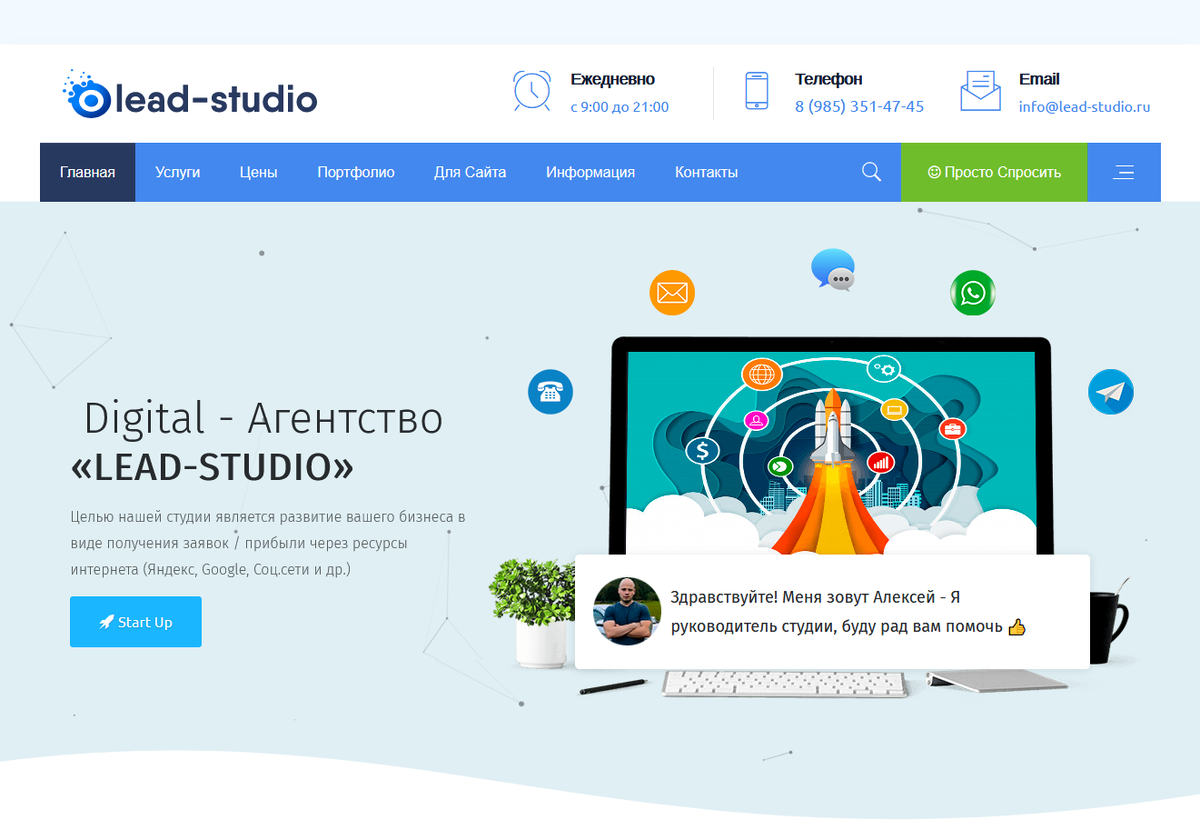Viewport: 1200px width, 840px height.
Task: Open the Цены menu item
Action: click(x=259, y=172)
